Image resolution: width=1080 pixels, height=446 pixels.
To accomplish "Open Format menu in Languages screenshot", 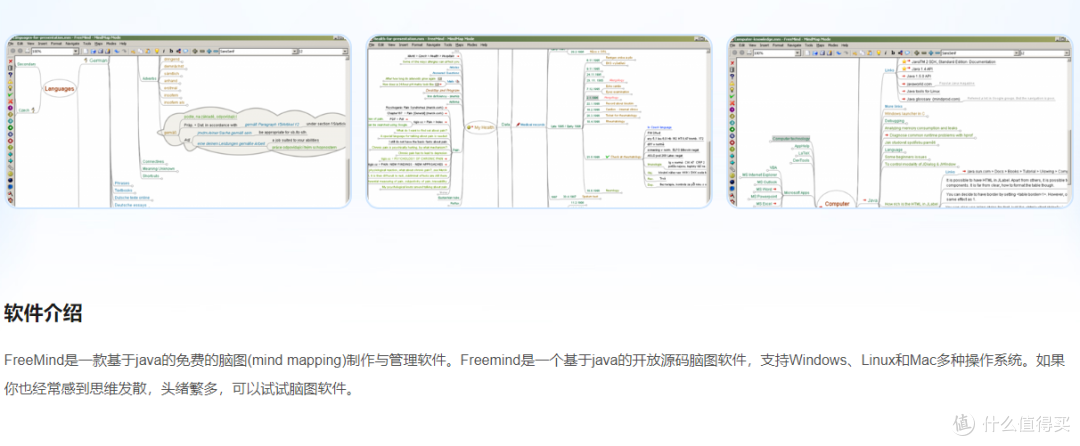I will click(x=56, y=43).
